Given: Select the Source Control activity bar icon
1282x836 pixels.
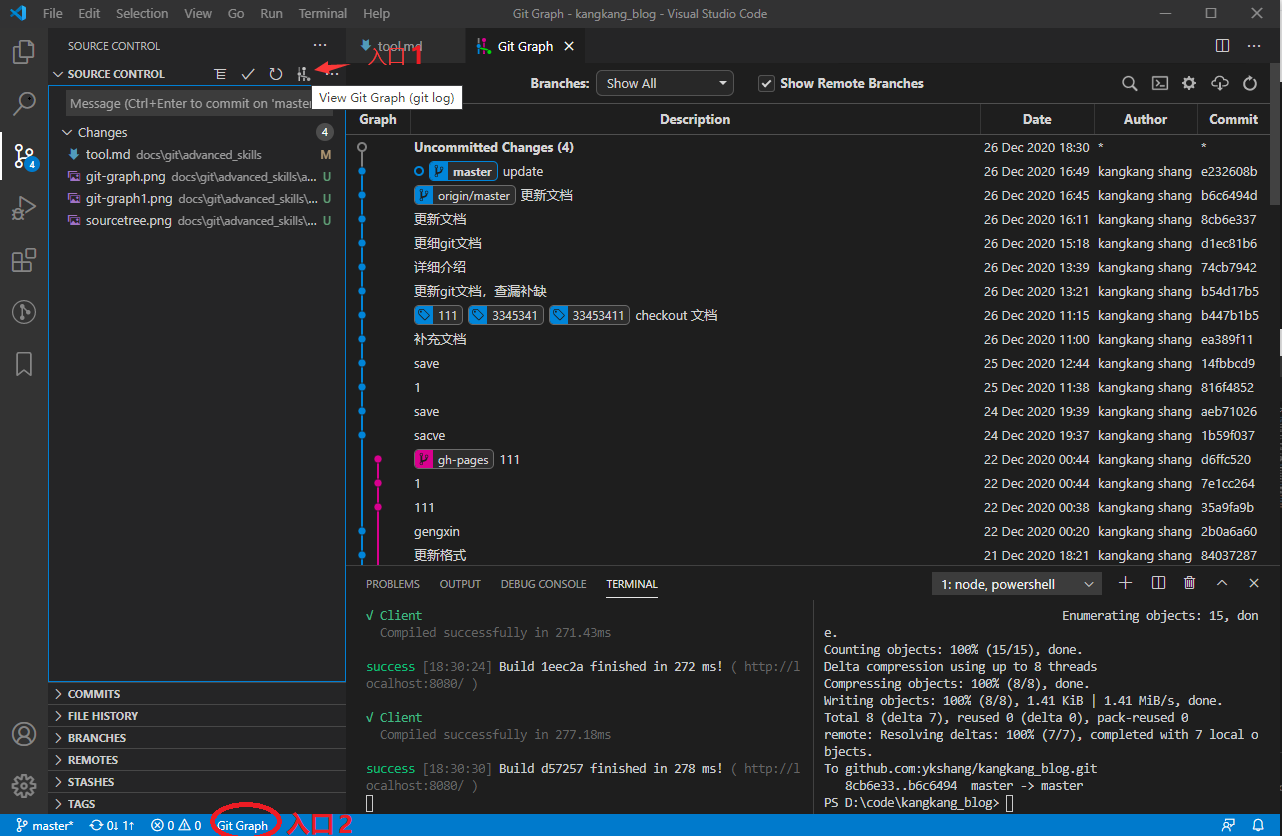Looking at the screenshot, I should (24, 155).
